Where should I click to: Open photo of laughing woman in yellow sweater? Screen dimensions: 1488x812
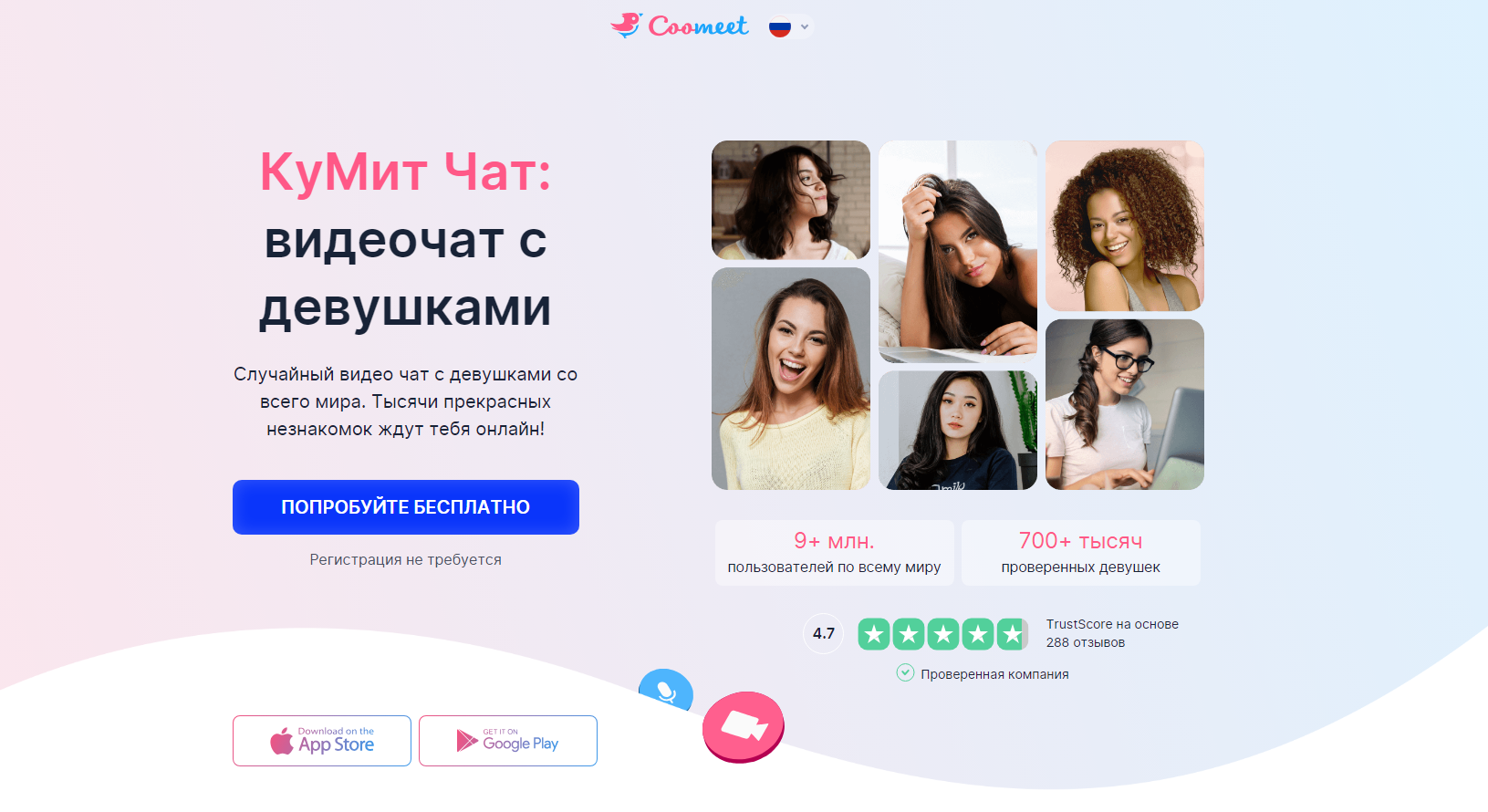791,379
